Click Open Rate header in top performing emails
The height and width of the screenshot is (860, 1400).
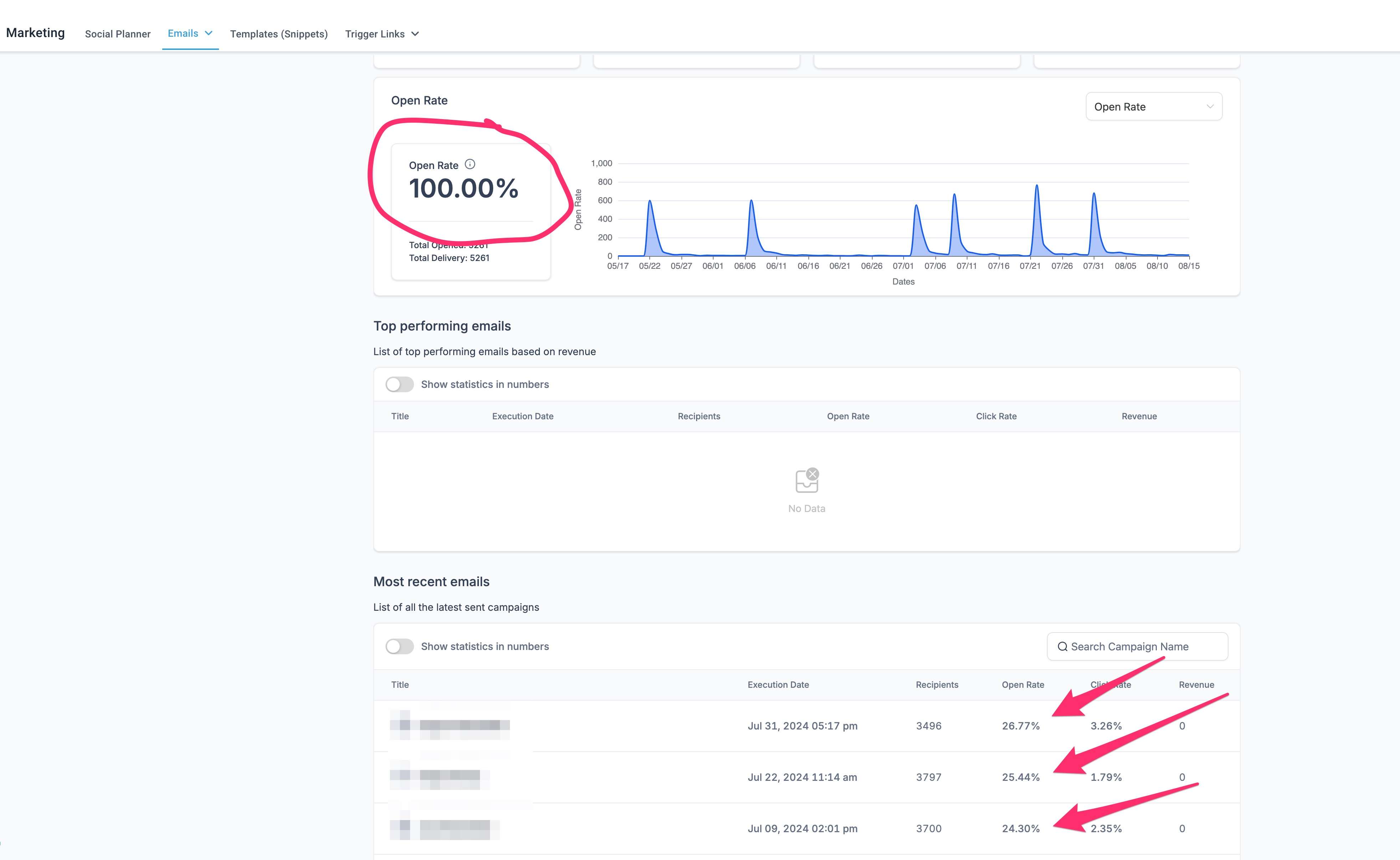click(x=848, y=416)
